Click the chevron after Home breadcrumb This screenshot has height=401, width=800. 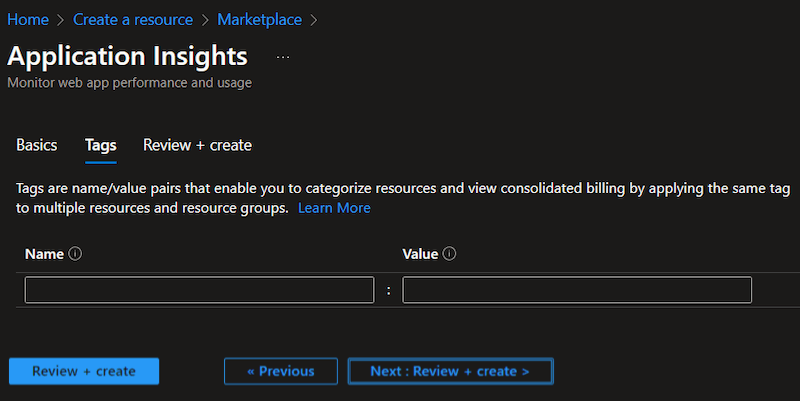pos(61,20)
